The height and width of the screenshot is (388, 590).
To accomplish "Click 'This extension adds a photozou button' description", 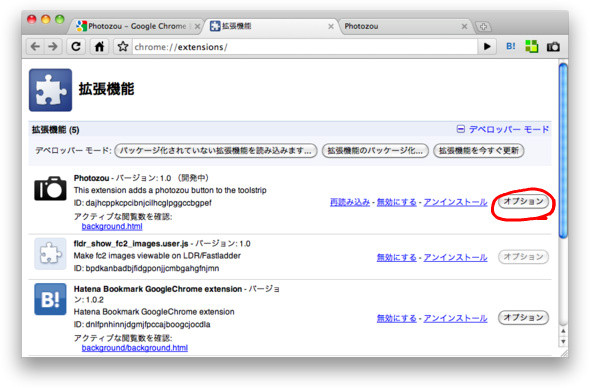I will (170, 190).
